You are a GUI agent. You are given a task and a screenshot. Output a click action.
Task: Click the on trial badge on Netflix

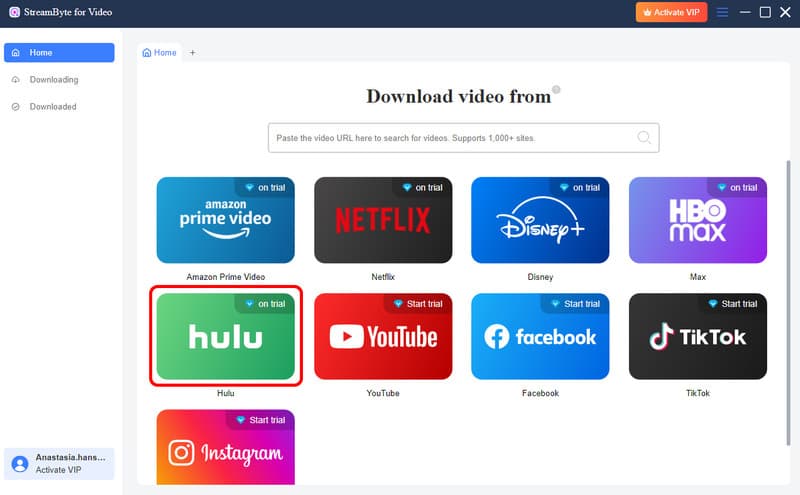tap(422, 187)
